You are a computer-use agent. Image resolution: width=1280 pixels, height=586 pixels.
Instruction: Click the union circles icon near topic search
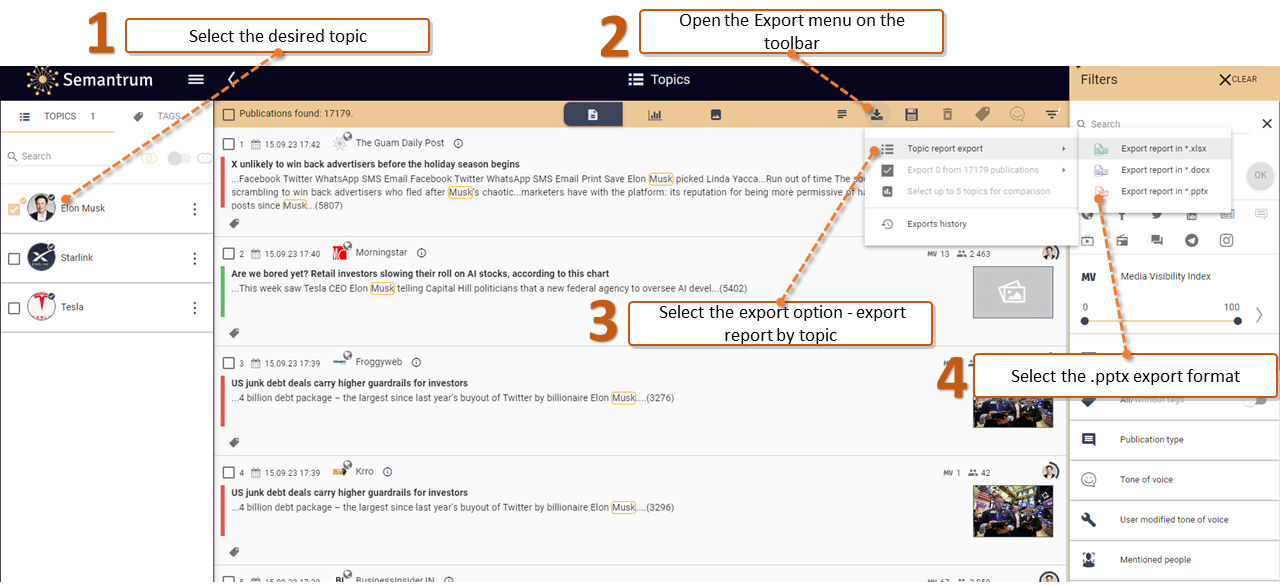click(151, 157)
